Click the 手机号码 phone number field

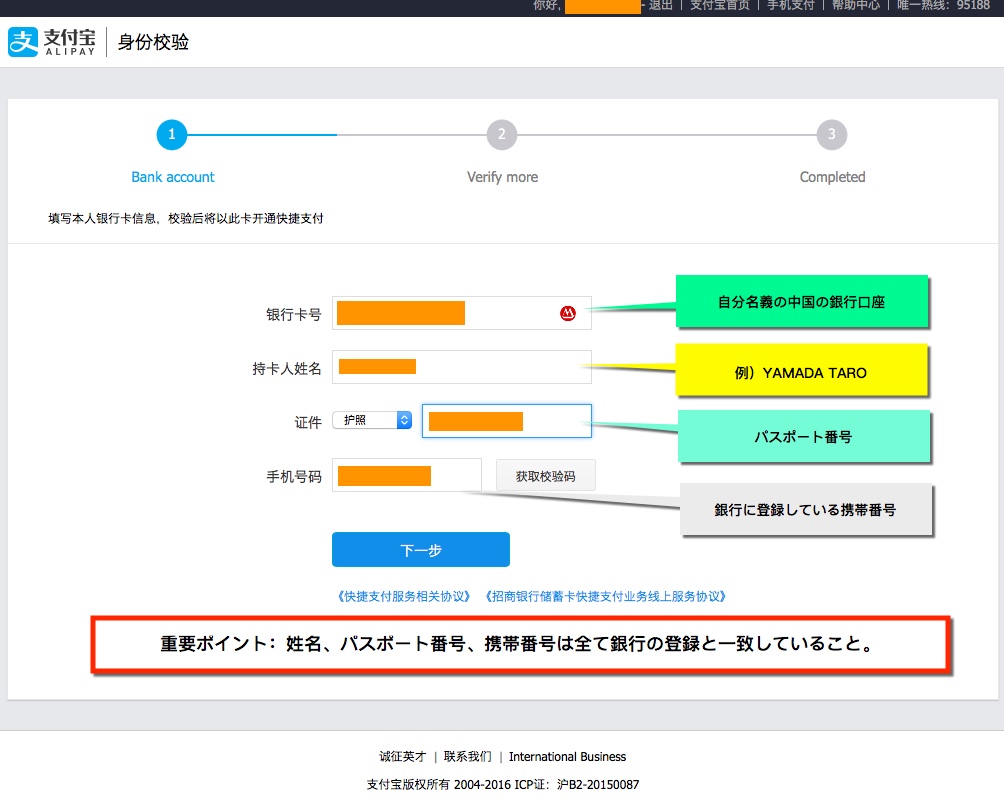(x=407, y=475)
